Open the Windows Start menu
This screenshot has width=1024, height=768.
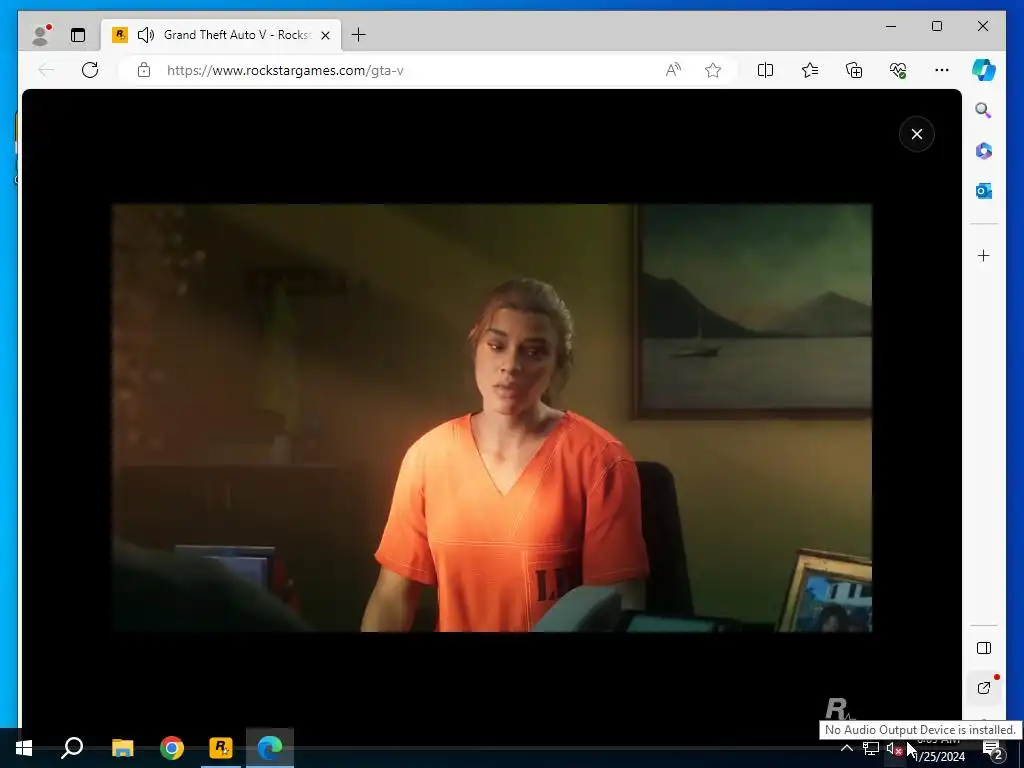(x=24, y=748)
